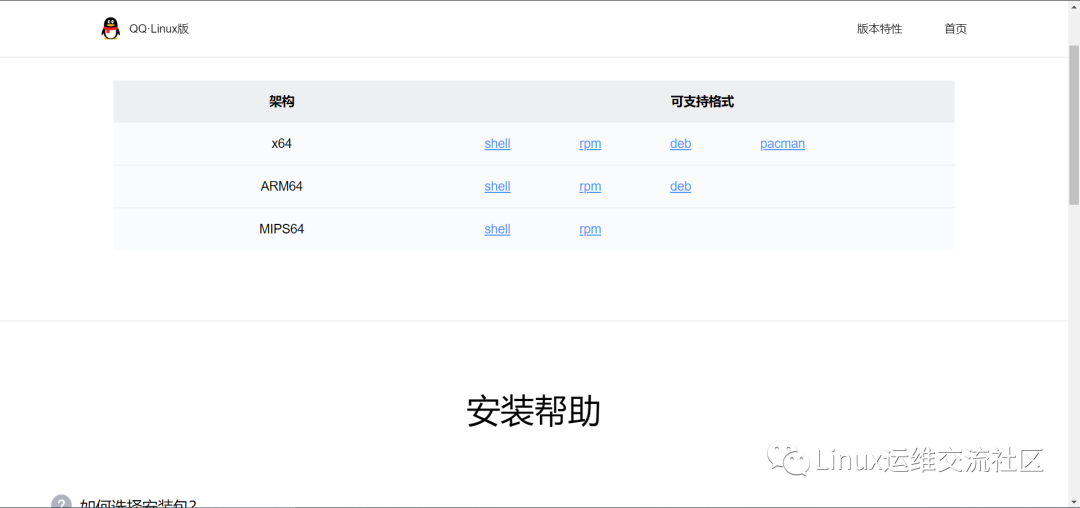1080x508 pixels.
Task: Click the question mark help icon
Action: click(x=61, y=502)
